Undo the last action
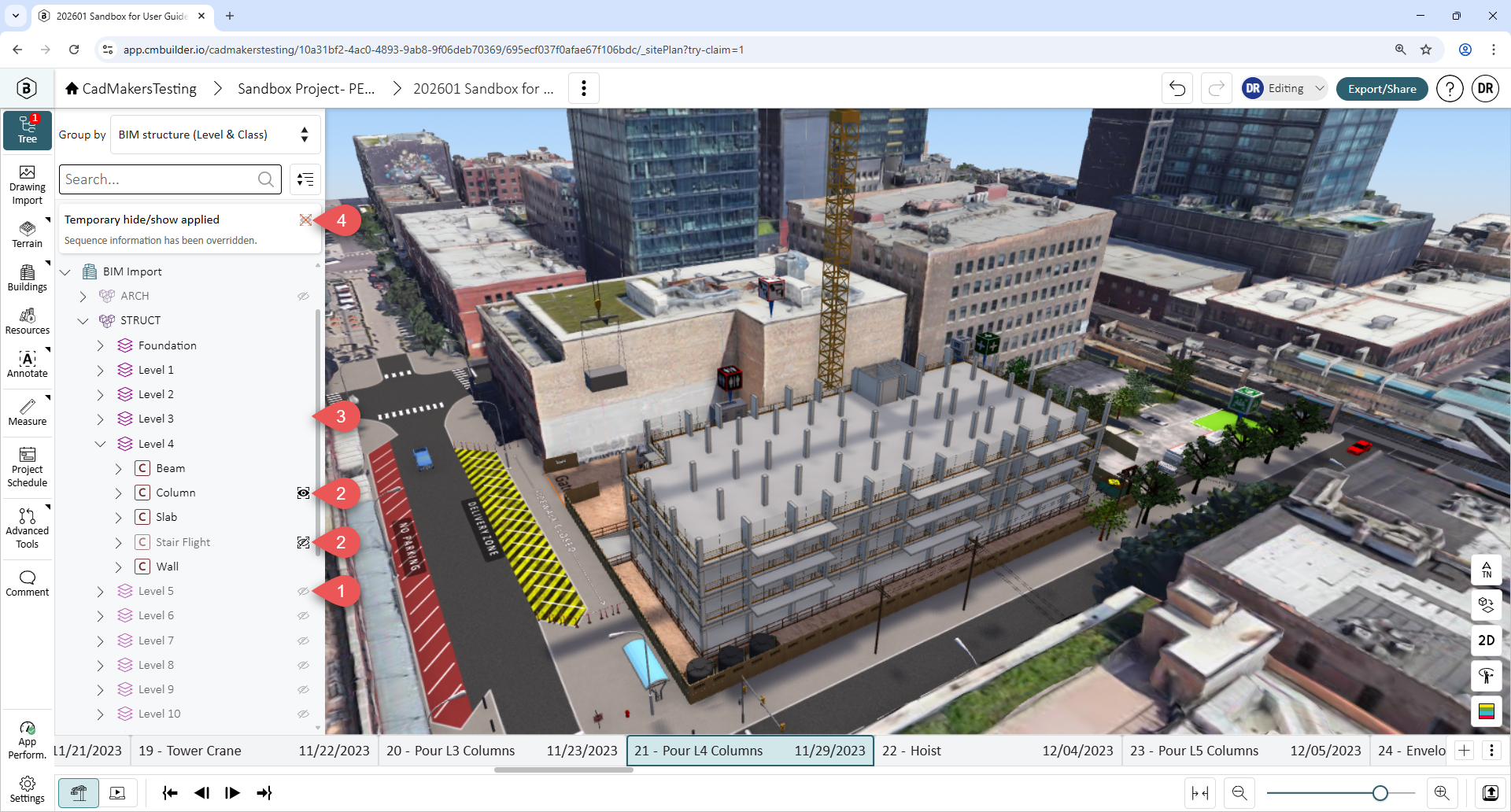 (1177, 88)
